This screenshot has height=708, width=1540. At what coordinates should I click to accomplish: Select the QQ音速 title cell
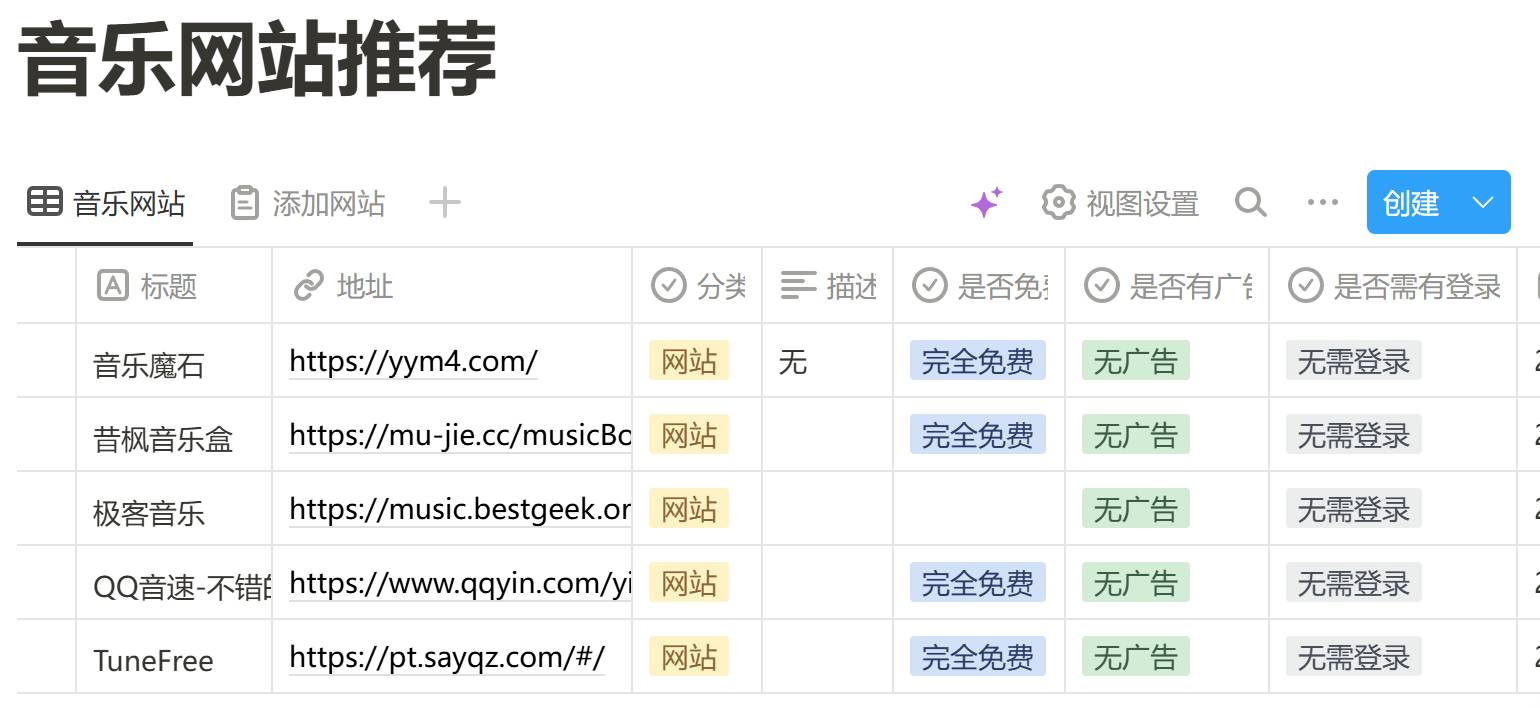pos(174,583)
